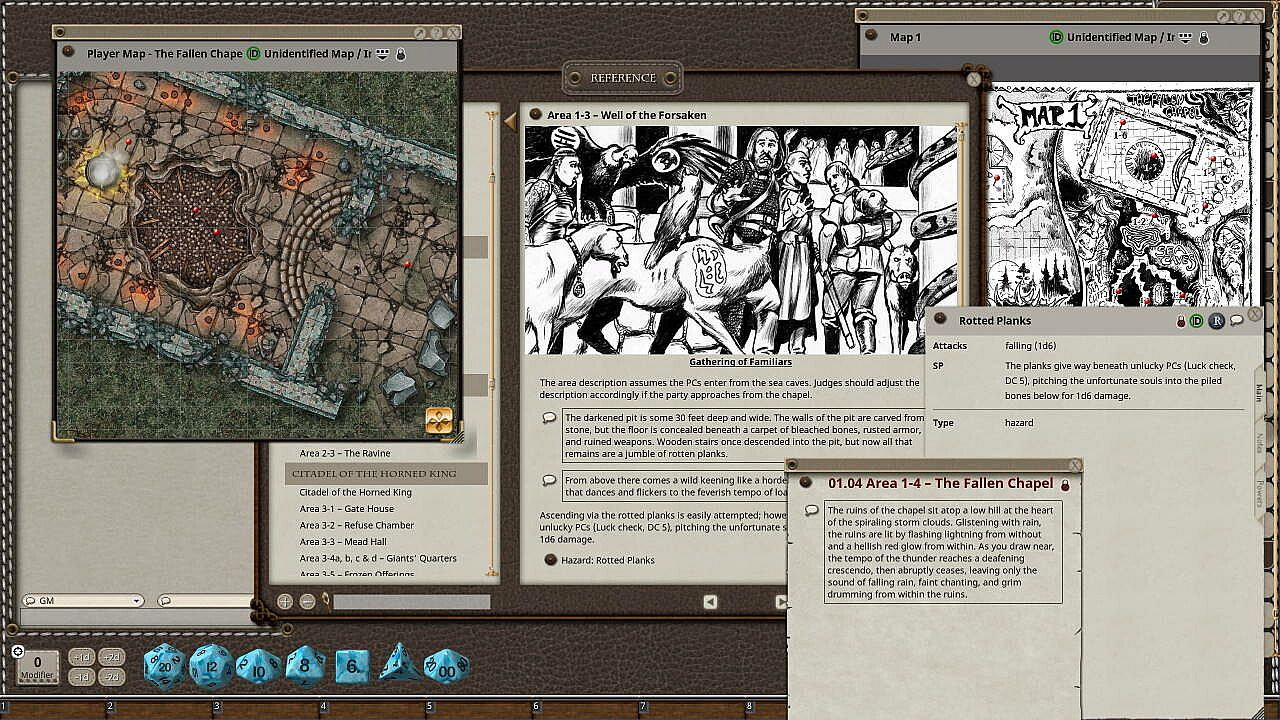
Task: Toggle the lock on Fallen Chapel story entry
Action: (x=1065, y=485)
